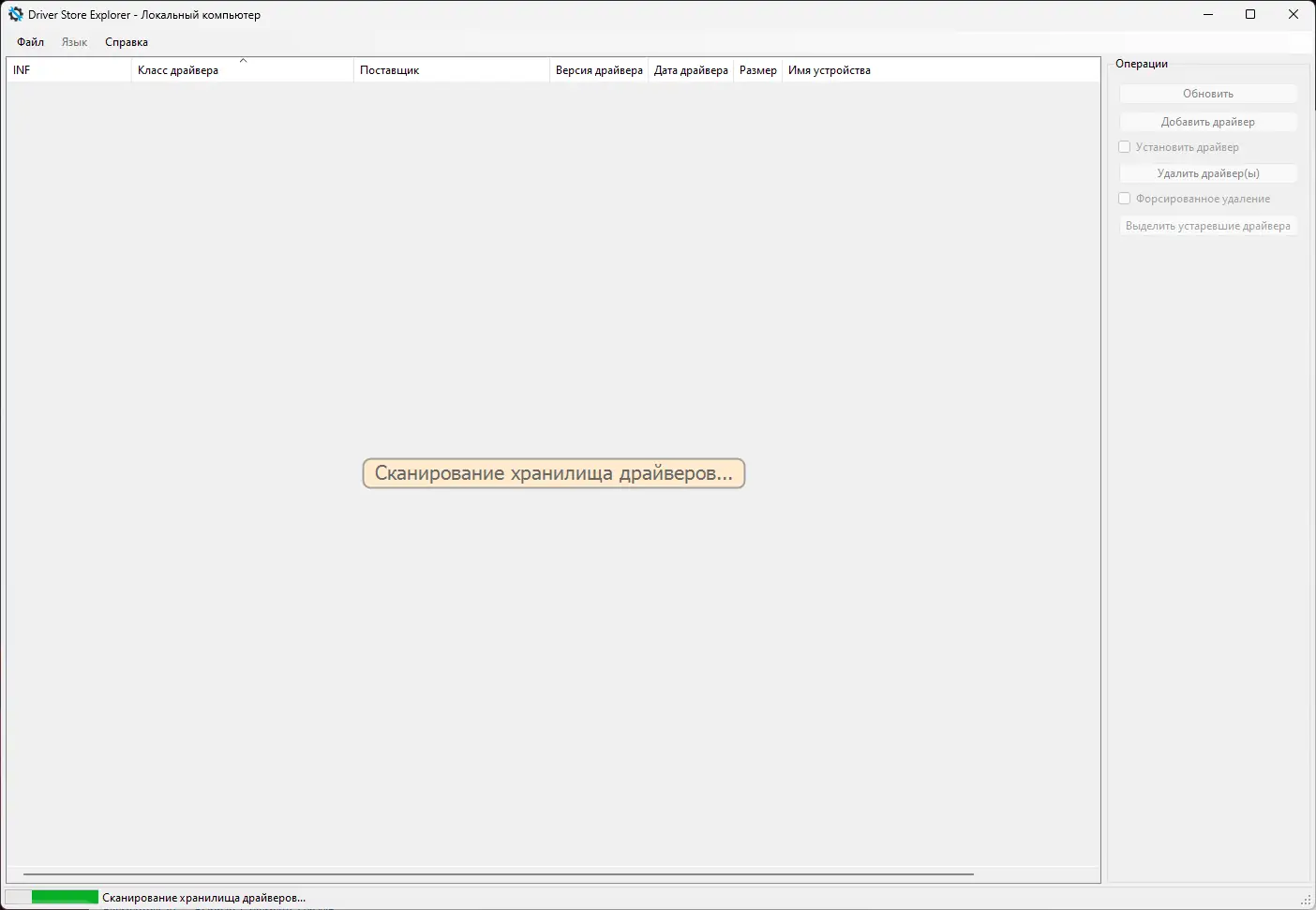Click the gear icon in the title bar
The height and width of the screenshot is (910, 1316).
tap(15, 14)
